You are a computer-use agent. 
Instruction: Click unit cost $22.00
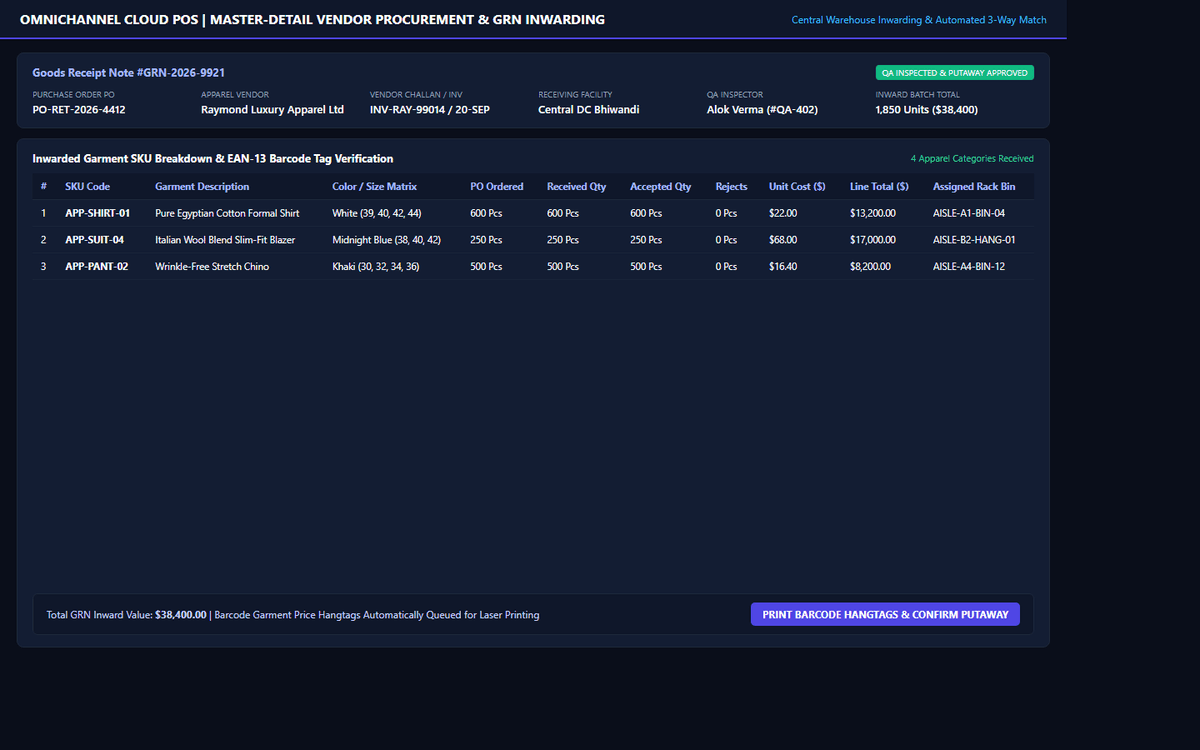pyautogui.click(x=783, y=213)
